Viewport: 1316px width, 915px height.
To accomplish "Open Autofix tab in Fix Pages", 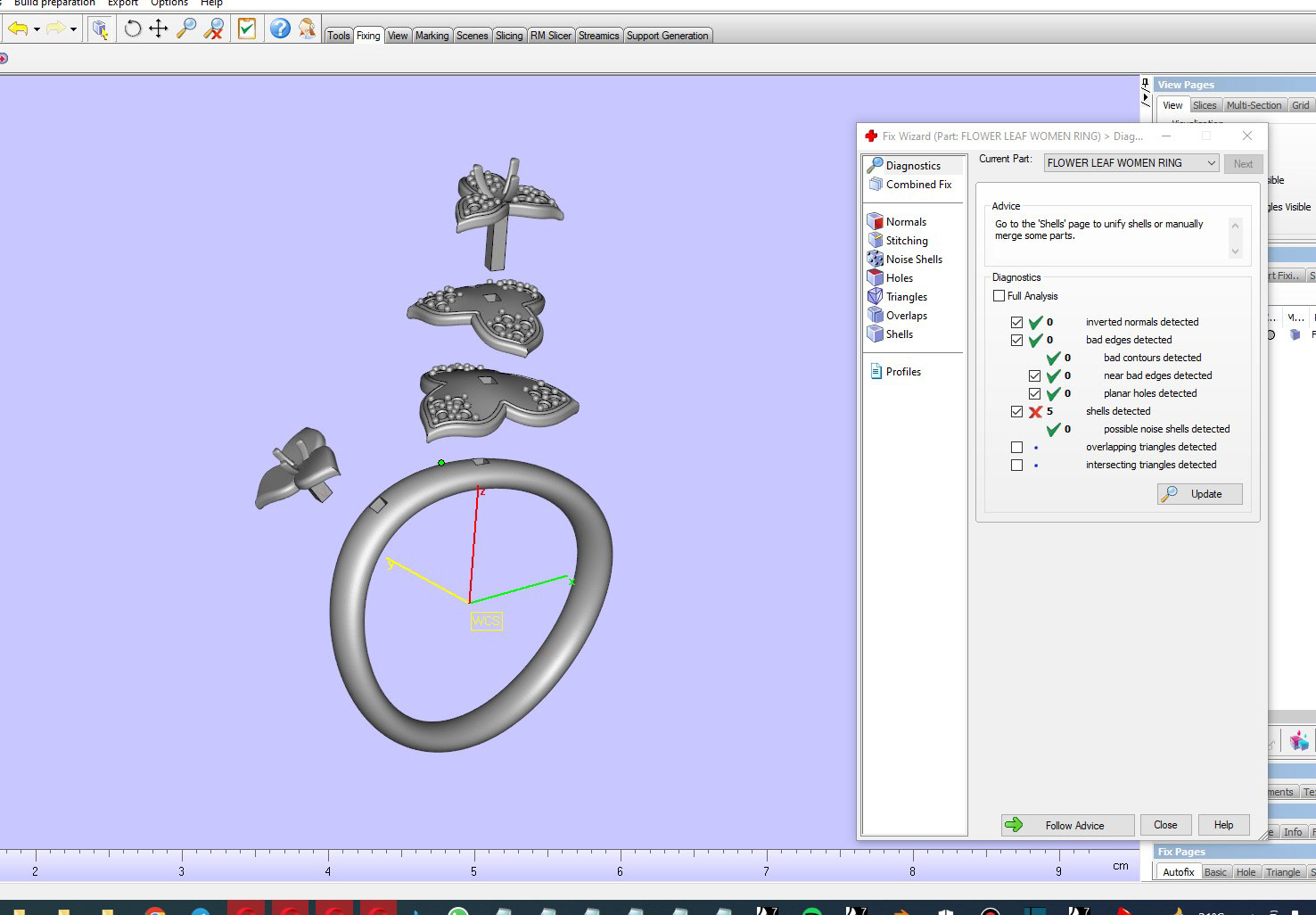I will coord(1178,872).
